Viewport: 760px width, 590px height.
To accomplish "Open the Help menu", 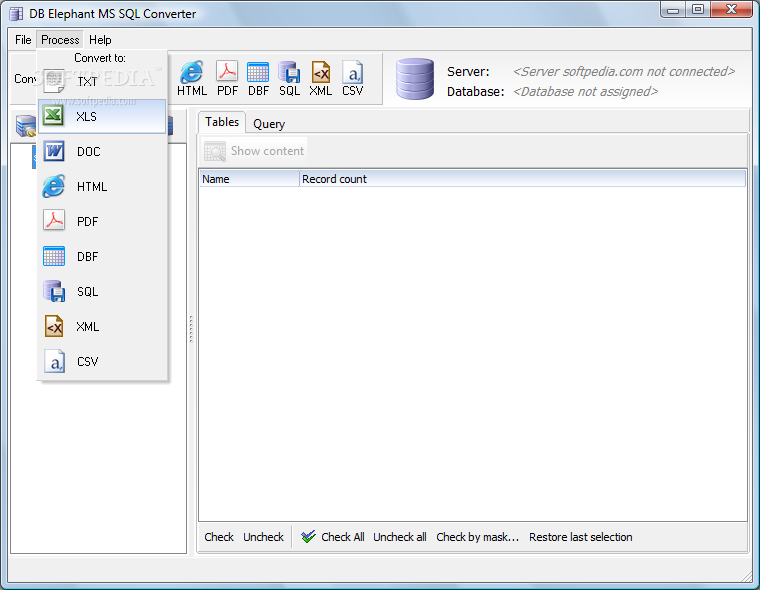I will [x=100, y=40].
